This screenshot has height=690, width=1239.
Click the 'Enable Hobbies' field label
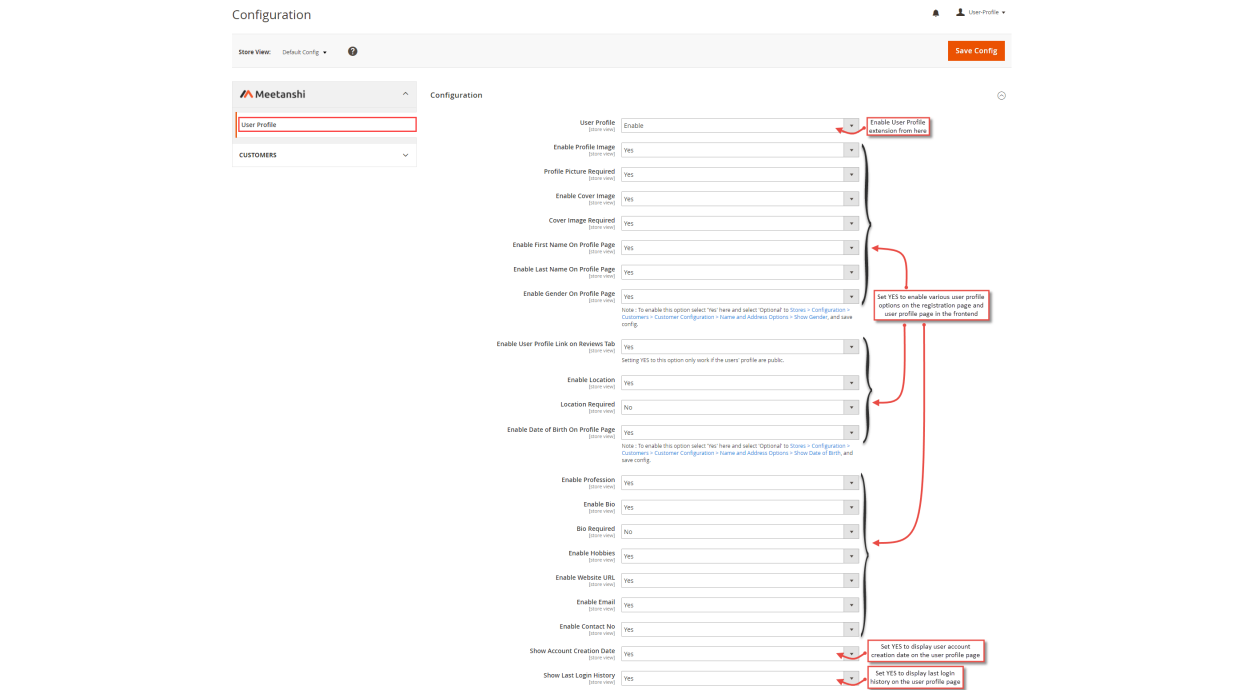click(x=592, y=553)
